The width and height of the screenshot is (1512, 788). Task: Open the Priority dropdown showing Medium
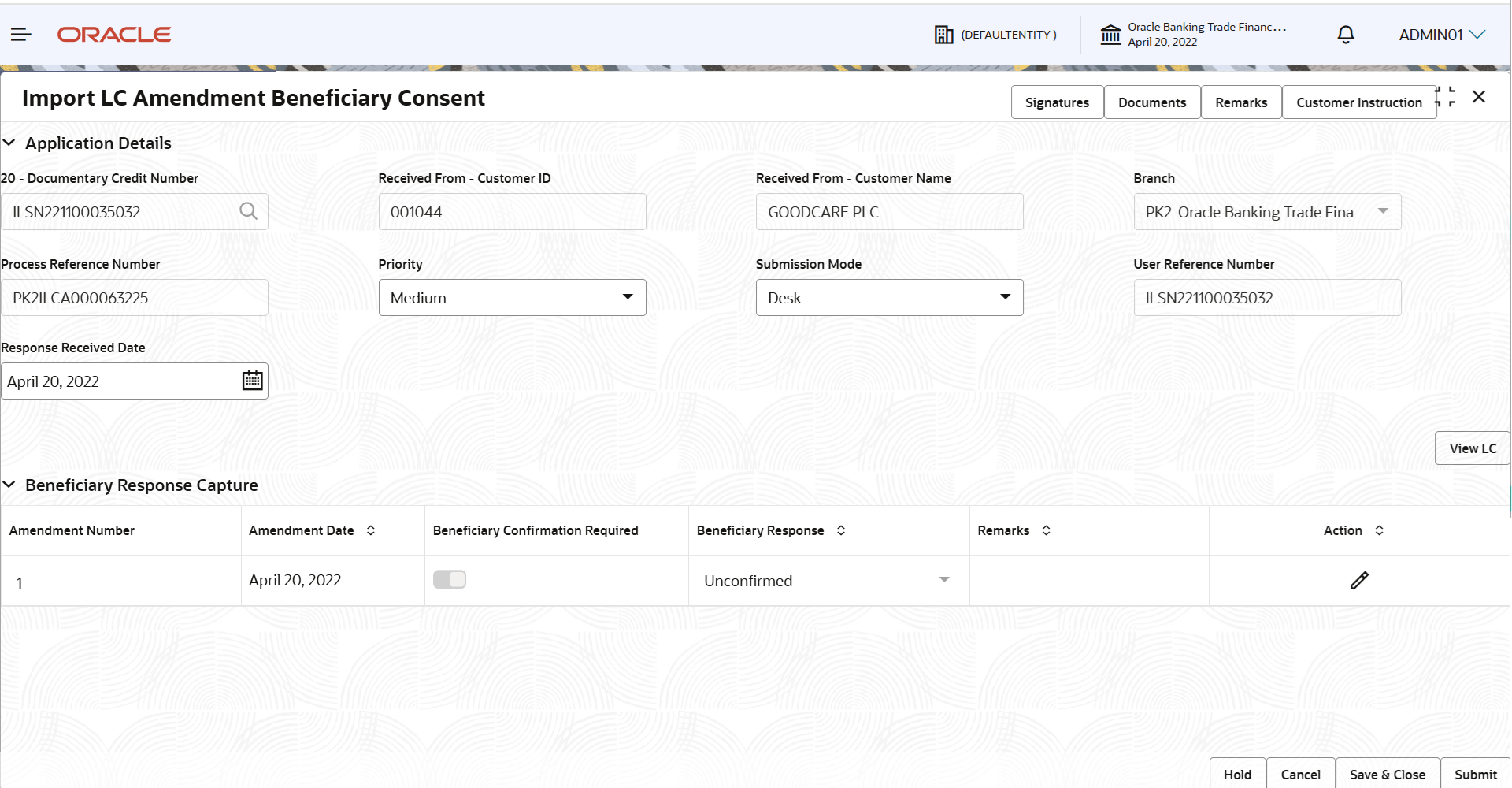[512, 298]
